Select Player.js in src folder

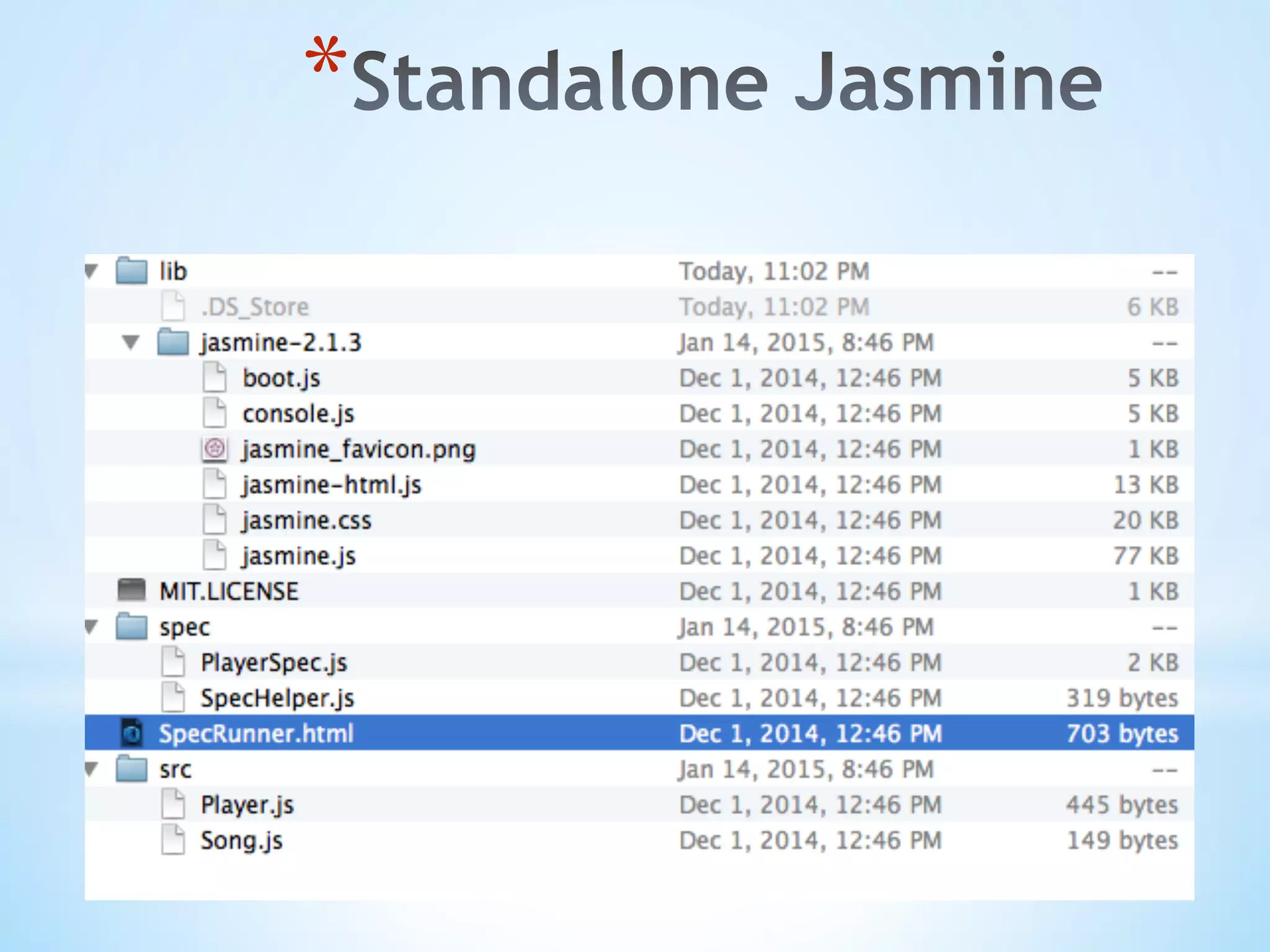click(x=247, y=805)
